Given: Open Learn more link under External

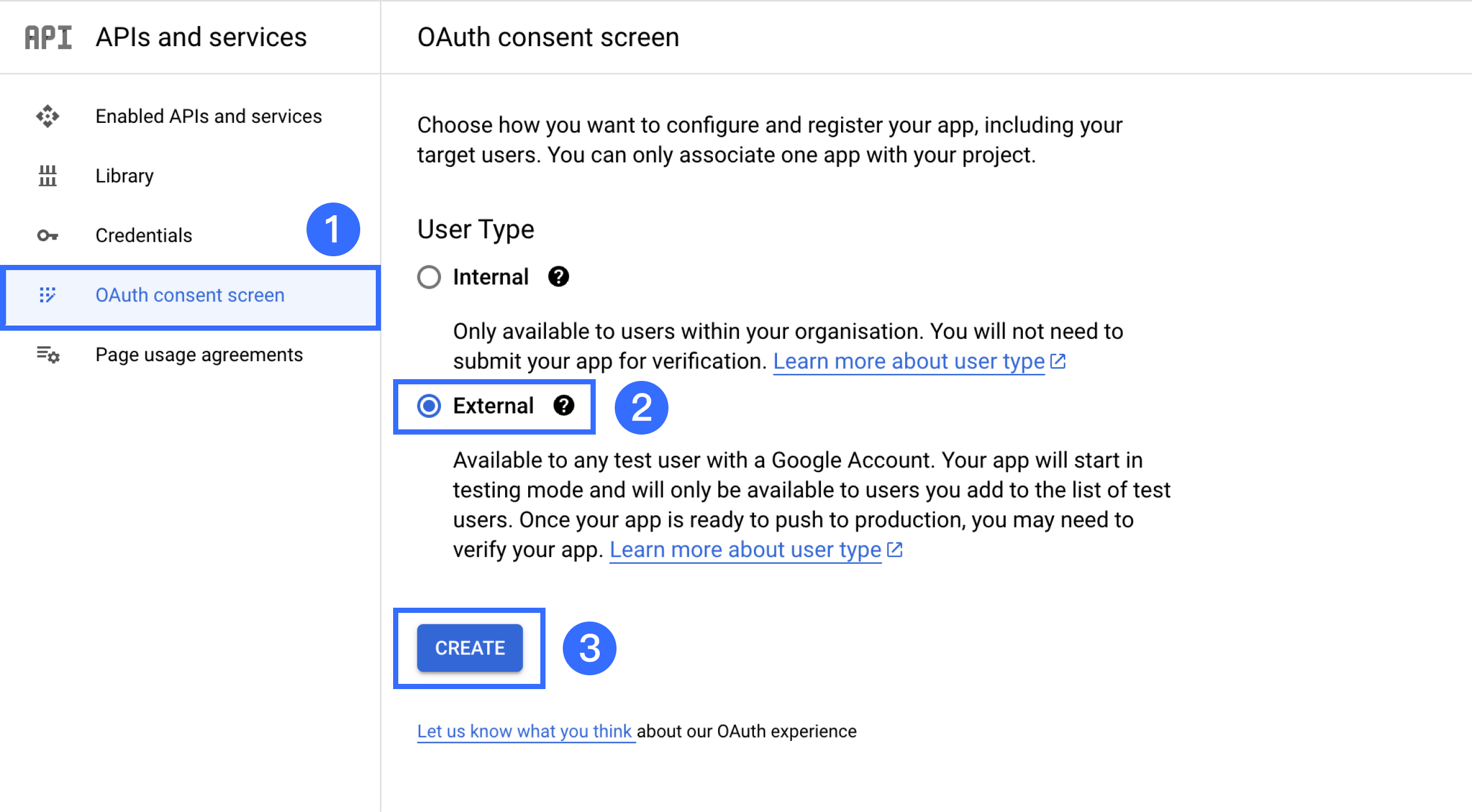Looking at the screenshot, I should [745, 550].
